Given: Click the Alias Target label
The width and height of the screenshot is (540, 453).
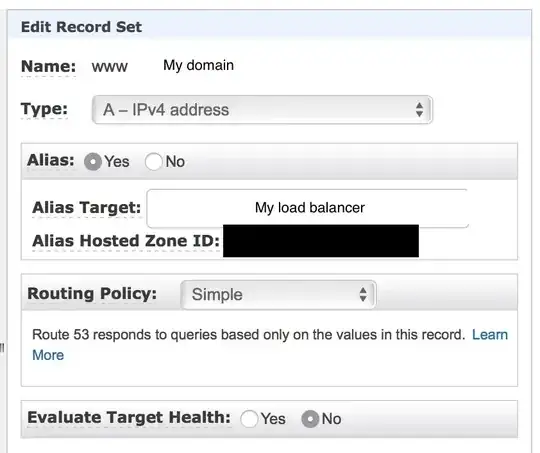Looking at the screenshot, I should point(86,208).
